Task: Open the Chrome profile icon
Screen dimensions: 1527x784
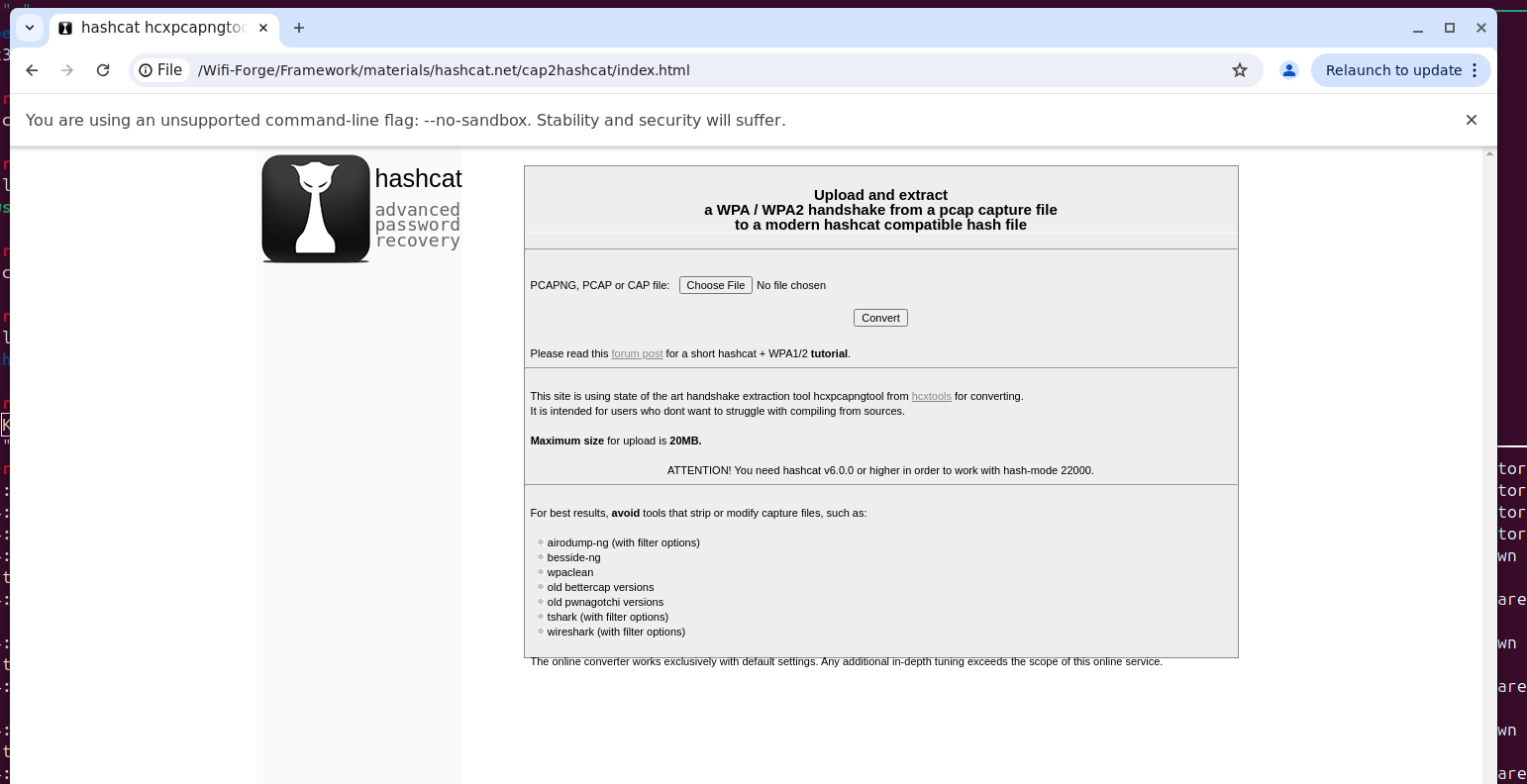Action: click(x=1289, y=70)
